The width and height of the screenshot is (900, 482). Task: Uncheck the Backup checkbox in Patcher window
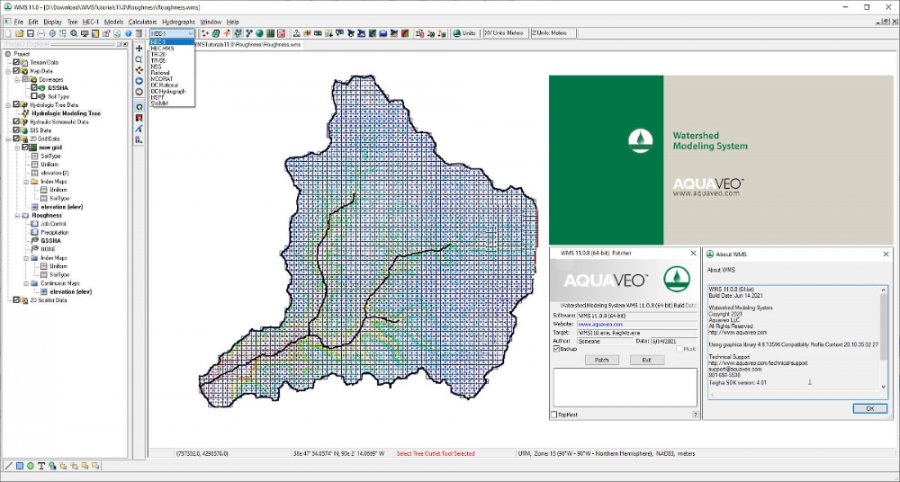[556, 349]
